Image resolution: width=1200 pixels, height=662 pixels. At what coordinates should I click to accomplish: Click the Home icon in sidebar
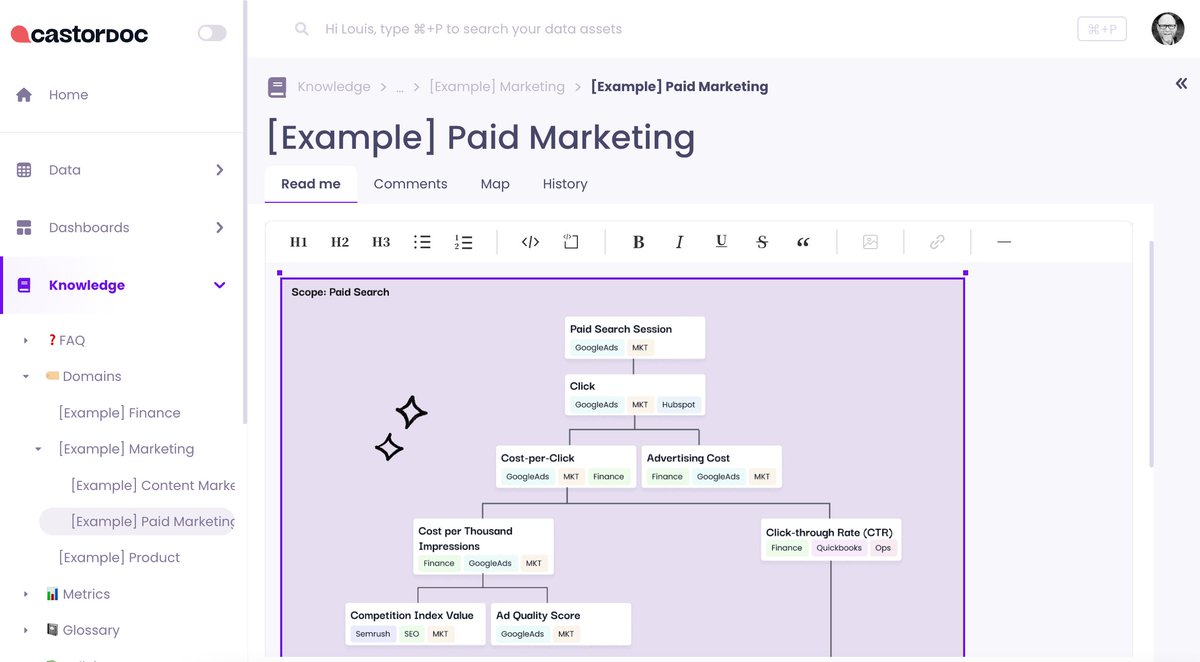pos(24,95)
